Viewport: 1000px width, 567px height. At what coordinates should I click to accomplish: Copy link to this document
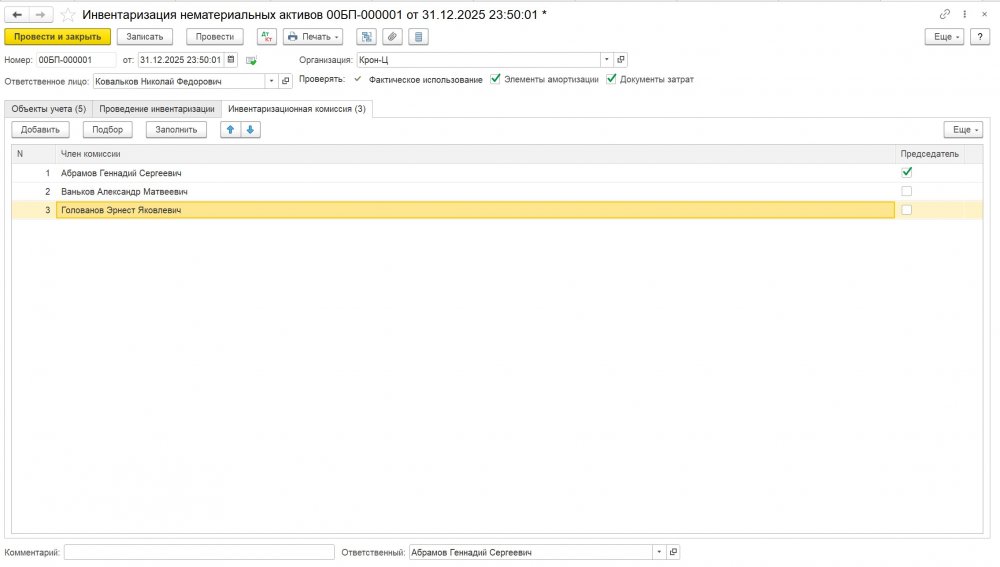coord(945,14)
